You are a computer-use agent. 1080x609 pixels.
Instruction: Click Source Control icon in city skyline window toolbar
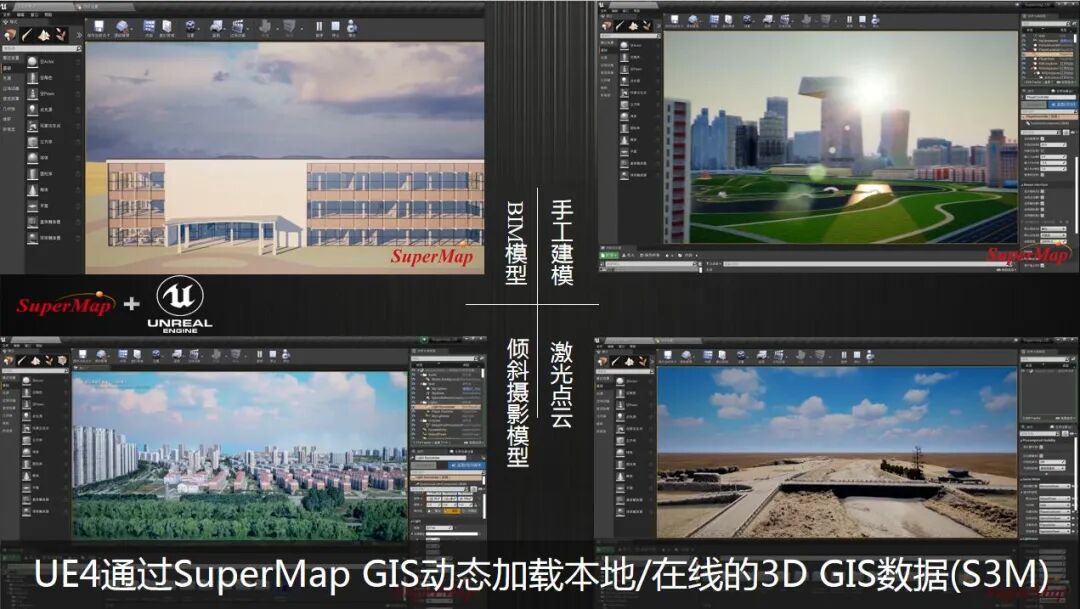pyautogui.click(x=693, y=20)
